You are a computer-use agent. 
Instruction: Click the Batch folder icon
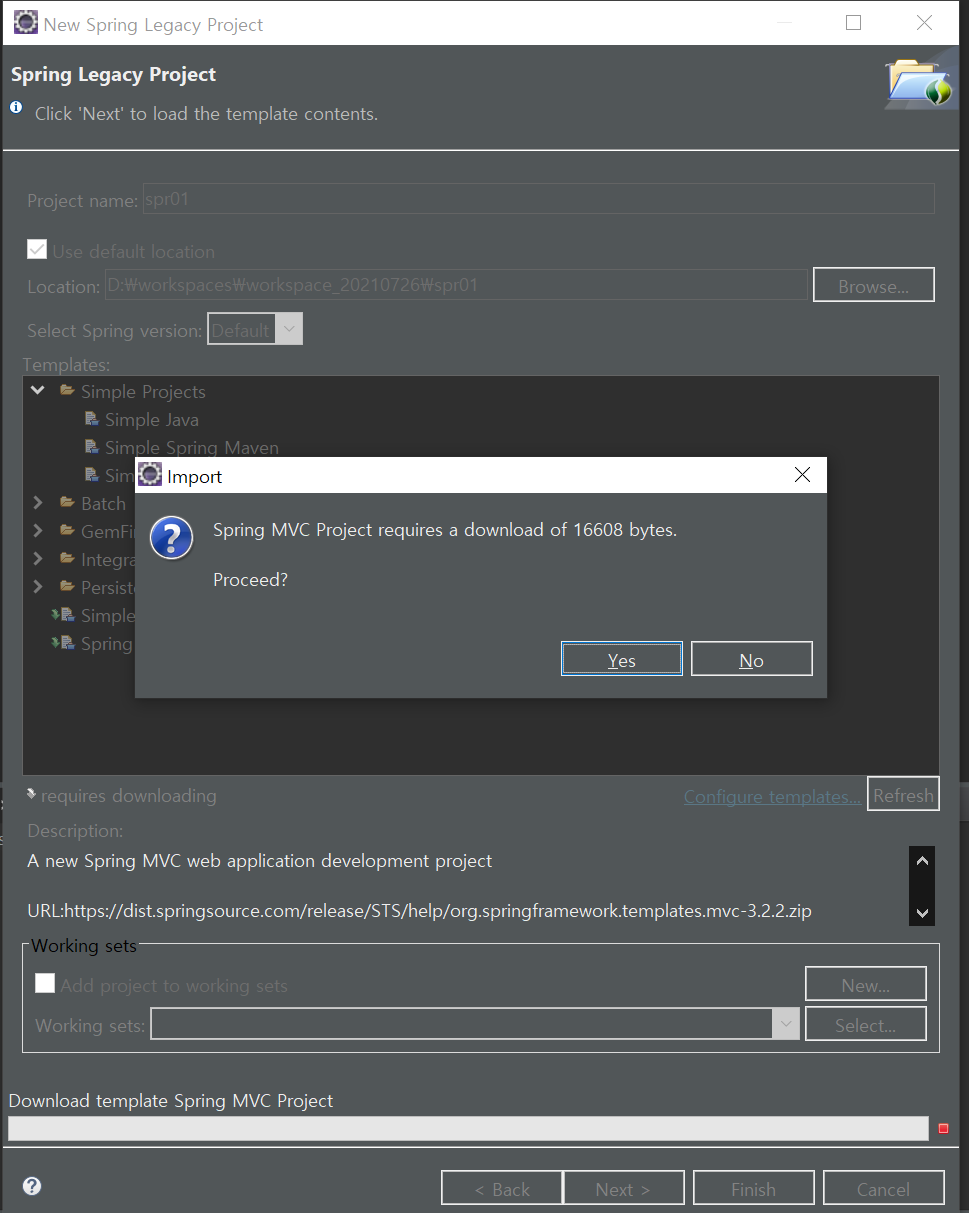[68, 502]
